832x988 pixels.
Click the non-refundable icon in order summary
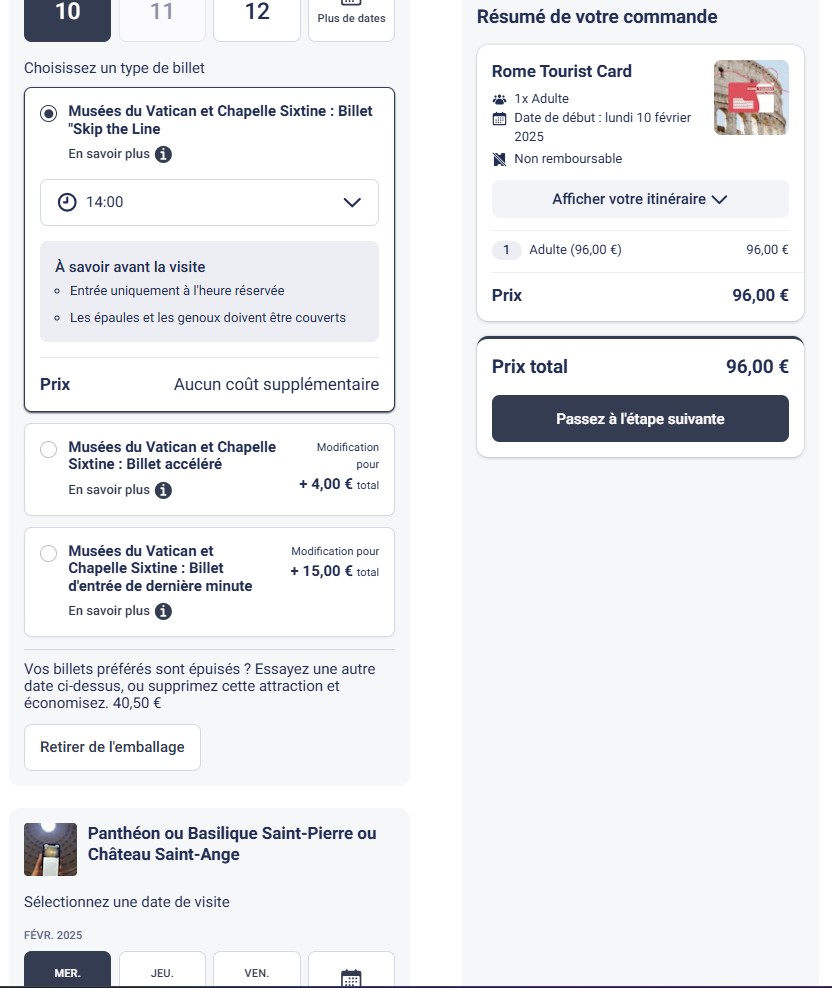[500, 159]
